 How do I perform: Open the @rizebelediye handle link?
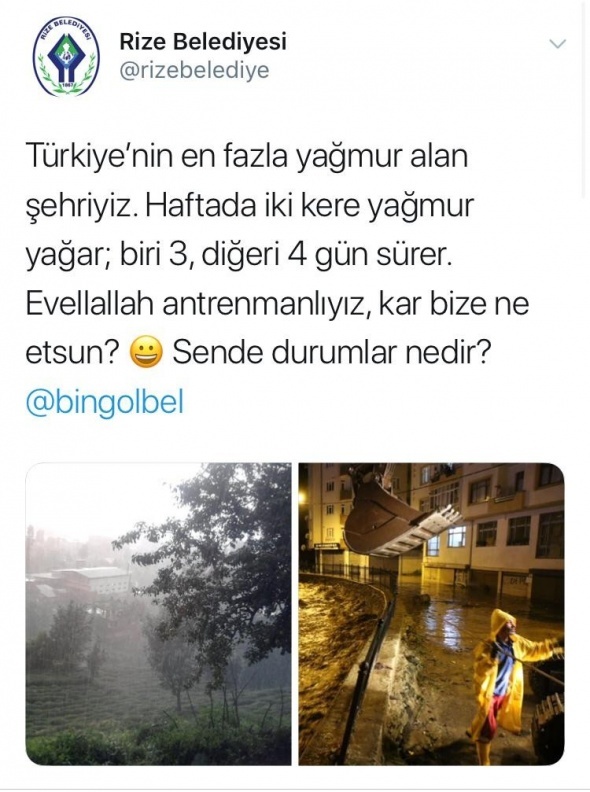194,71
